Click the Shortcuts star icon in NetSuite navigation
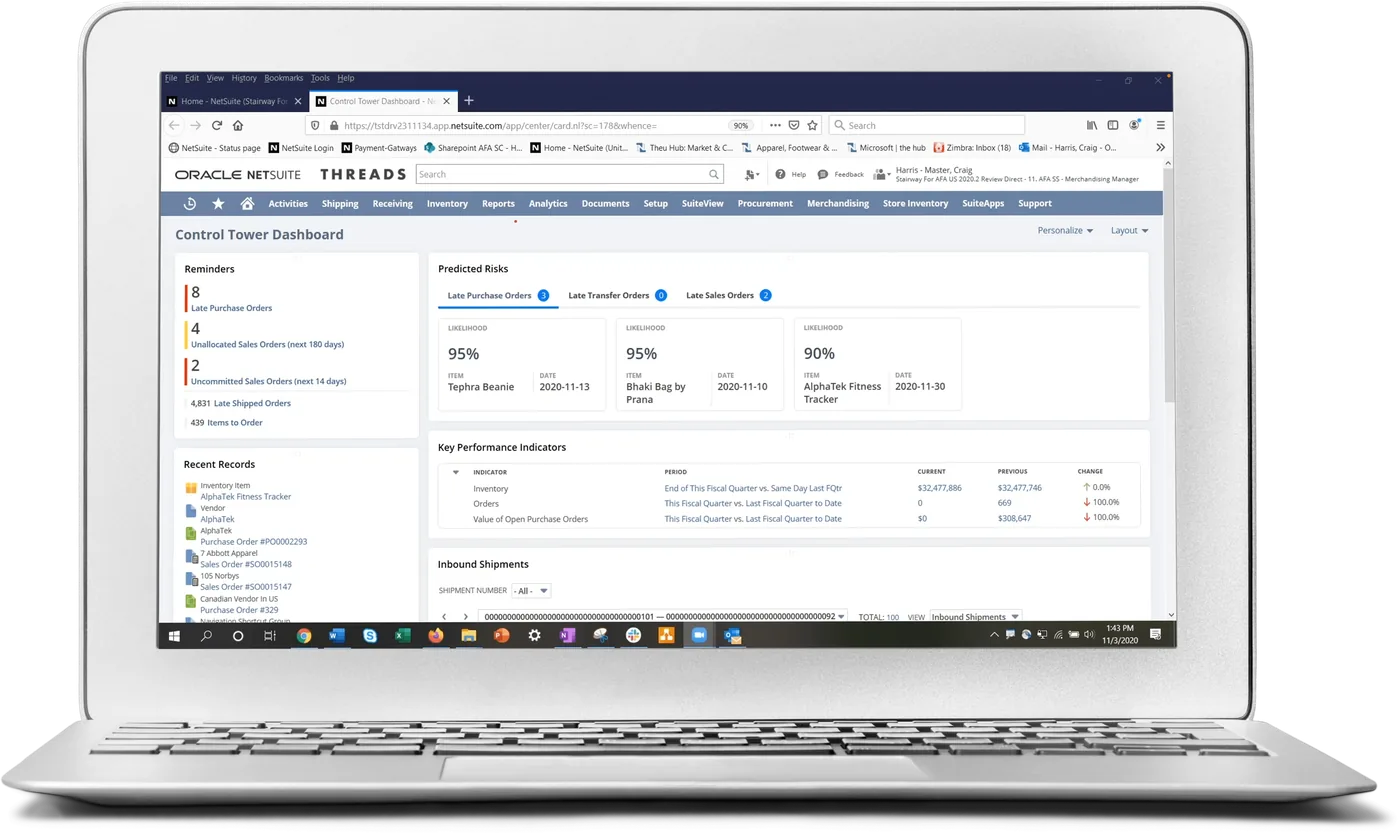The image size is (1400, 833). (x=218, y=203)
